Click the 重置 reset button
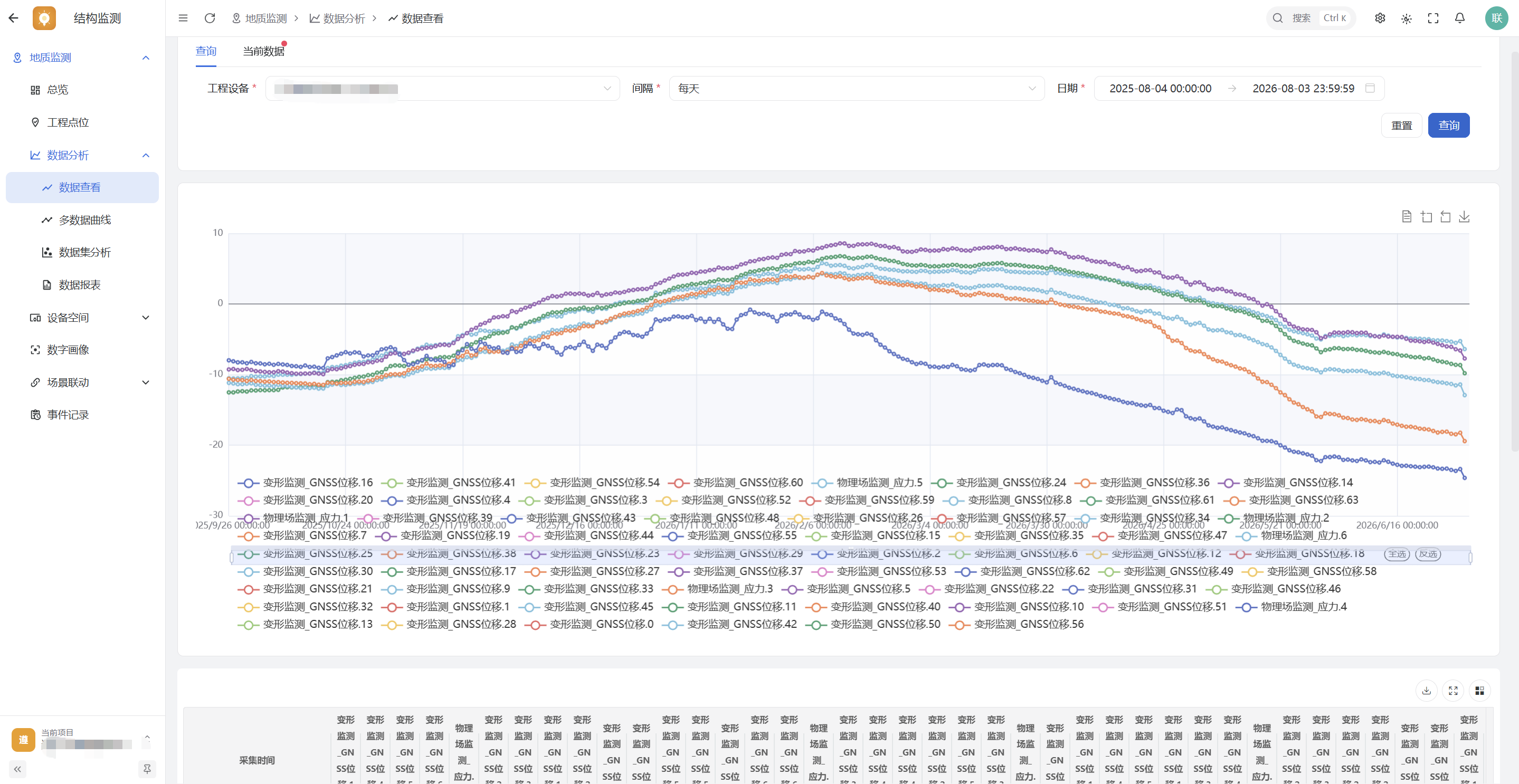Screen dimensions: 1519x784 click(x=1401, y=126)
